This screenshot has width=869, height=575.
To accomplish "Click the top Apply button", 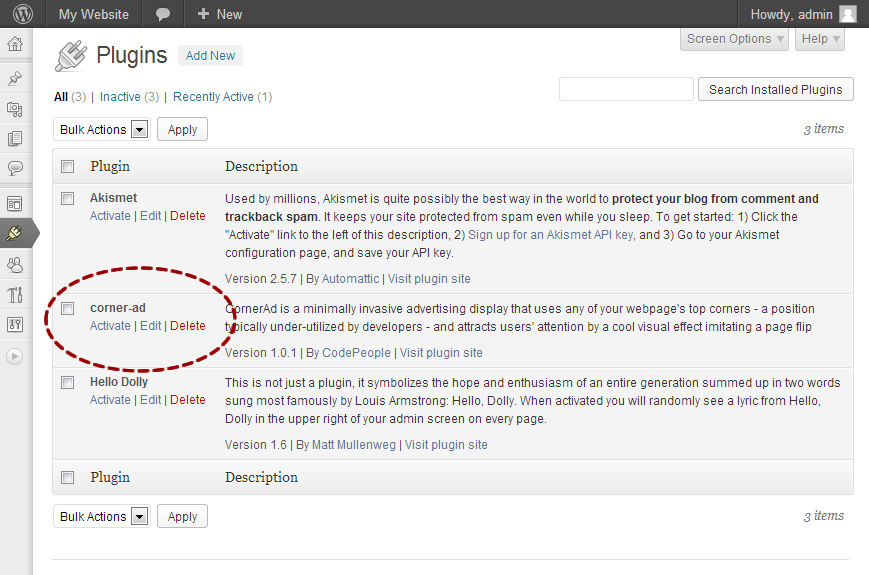I will coord(182,130).
